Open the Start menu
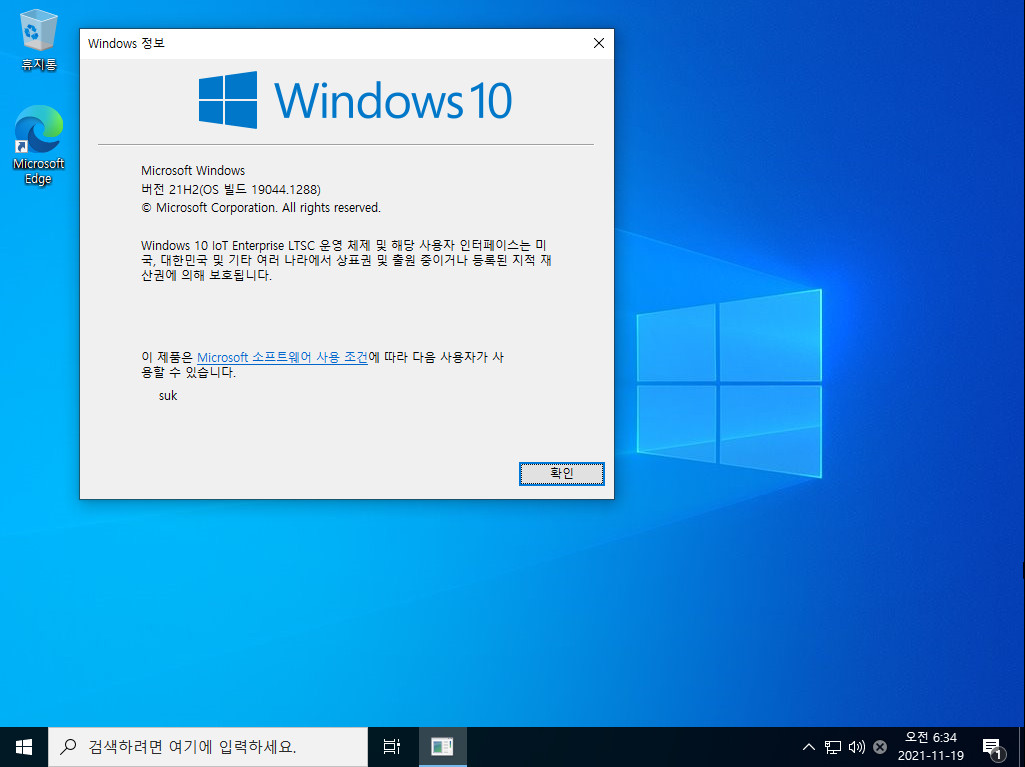 point(22,746)
